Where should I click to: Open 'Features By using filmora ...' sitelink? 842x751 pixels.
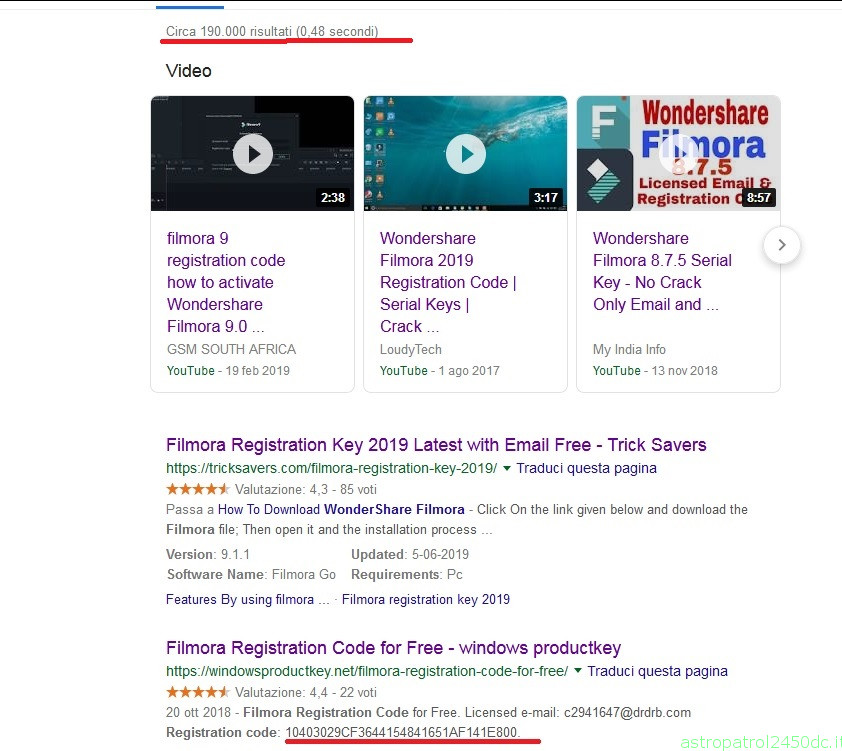click(x=248, y=600)
